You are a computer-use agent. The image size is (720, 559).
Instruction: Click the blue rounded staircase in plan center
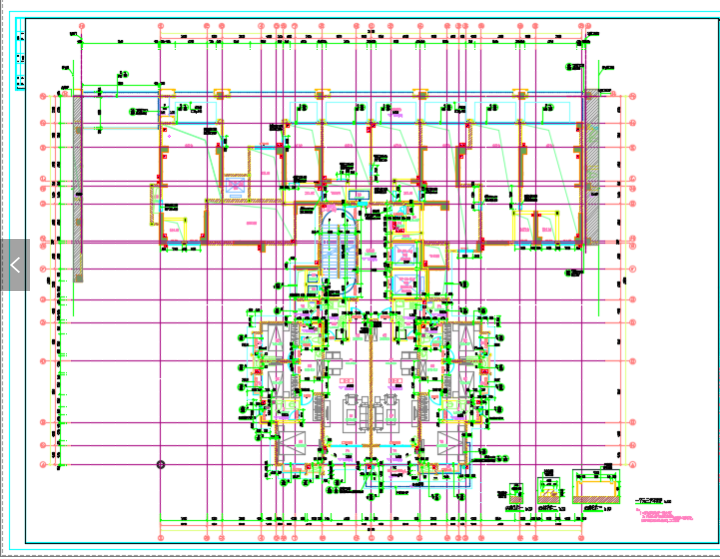338,252
